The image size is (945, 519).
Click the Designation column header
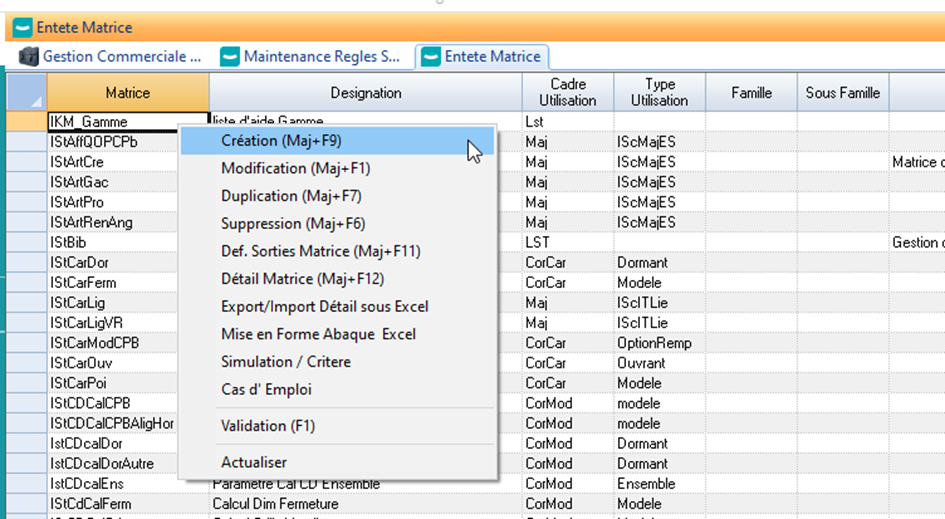[x=365, y=93]
